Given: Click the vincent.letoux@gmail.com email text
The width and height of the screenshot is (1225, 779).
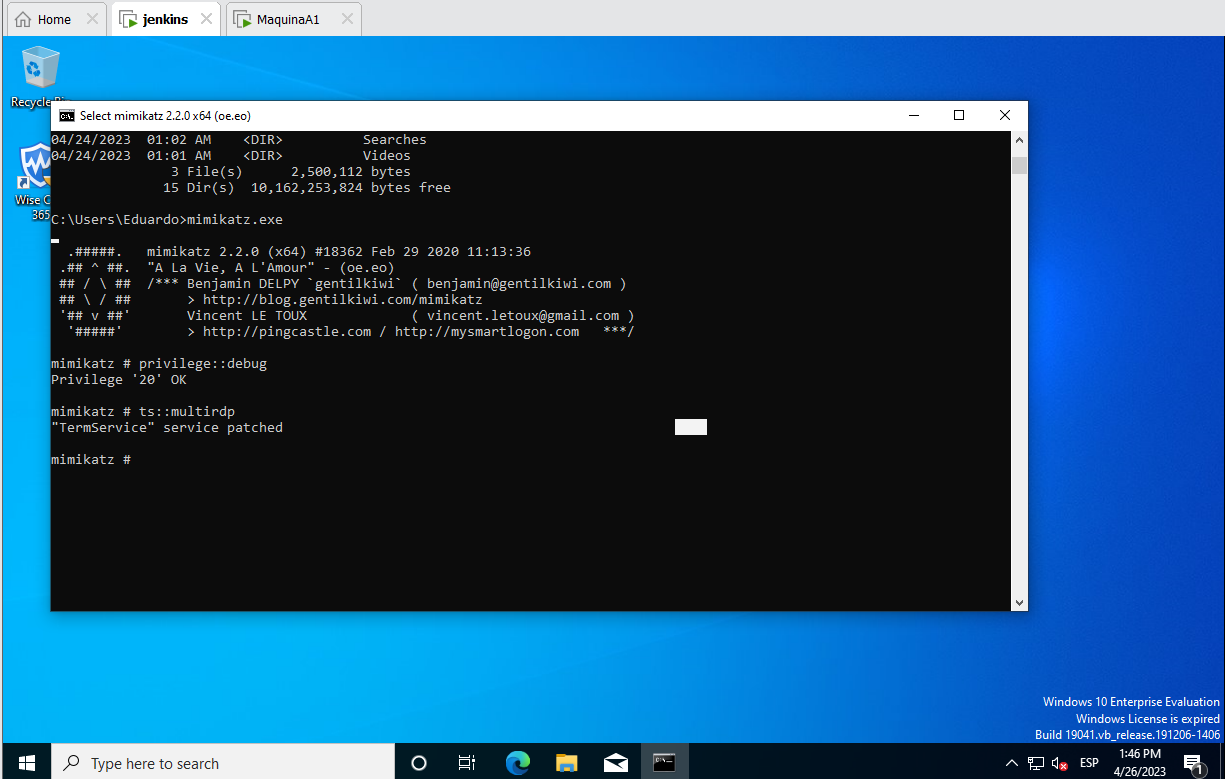Looking at the screenshot, I should (523, 316).
